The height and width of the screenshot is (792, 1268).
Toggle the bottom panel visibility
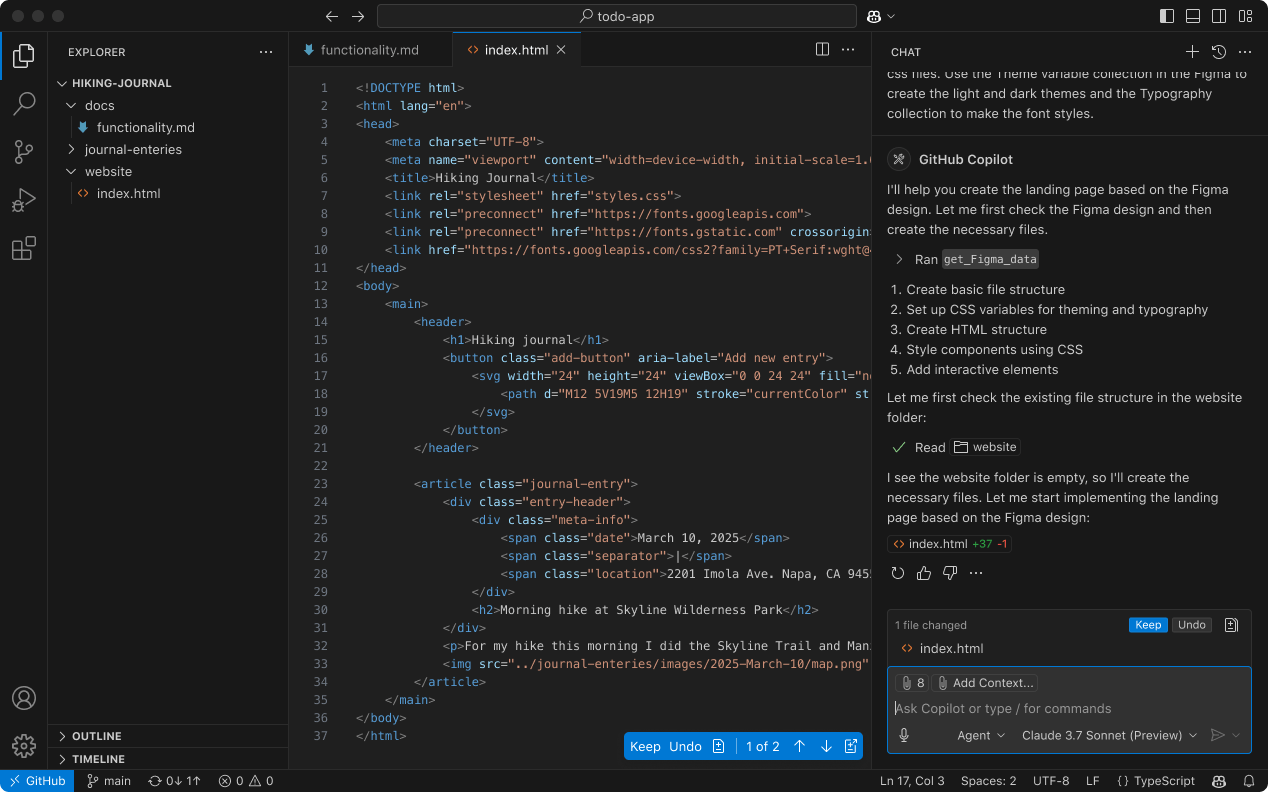coord(1192,16)
